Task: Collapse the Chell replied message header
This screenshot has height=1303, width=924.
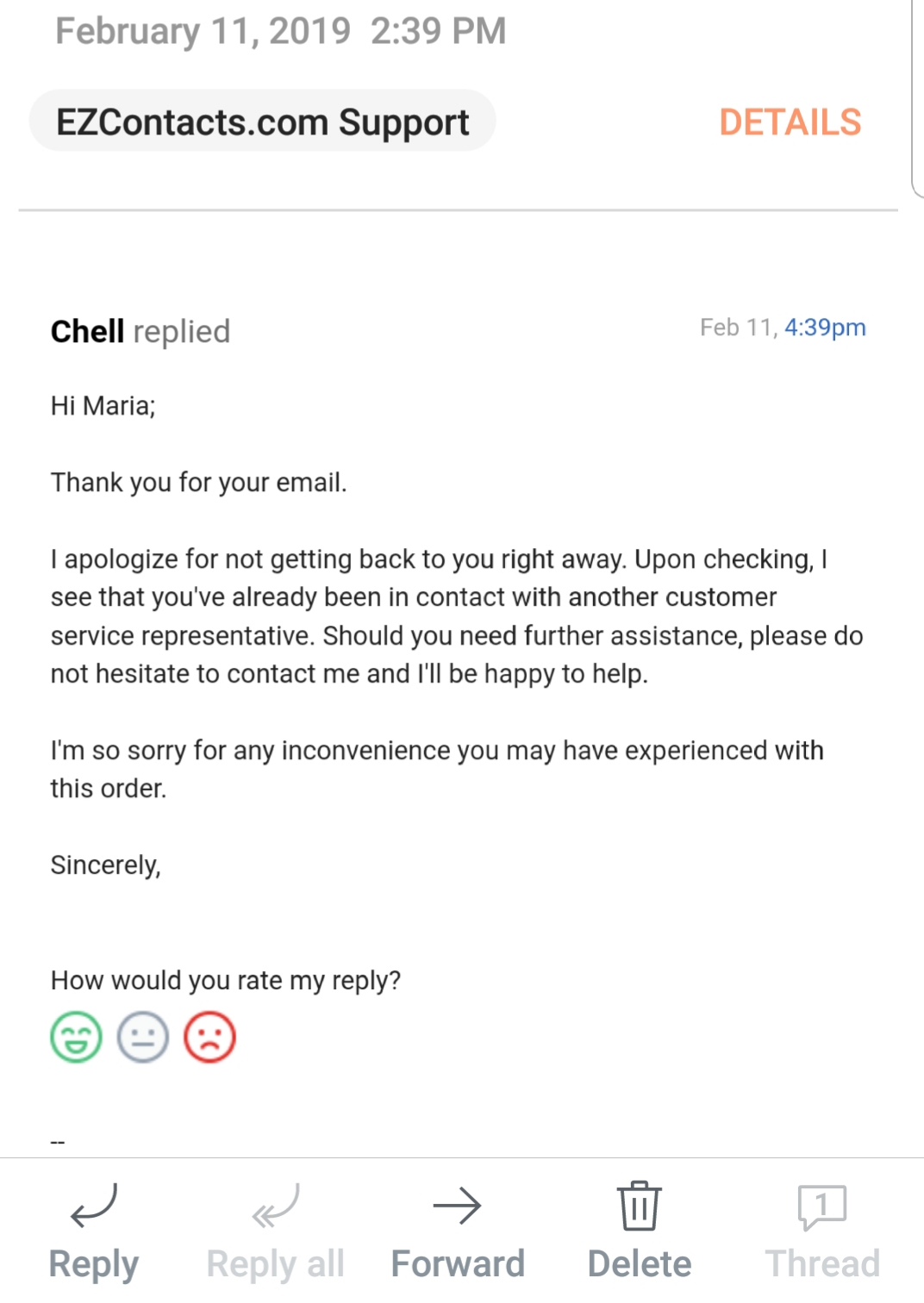Action: tap(140, 330)
